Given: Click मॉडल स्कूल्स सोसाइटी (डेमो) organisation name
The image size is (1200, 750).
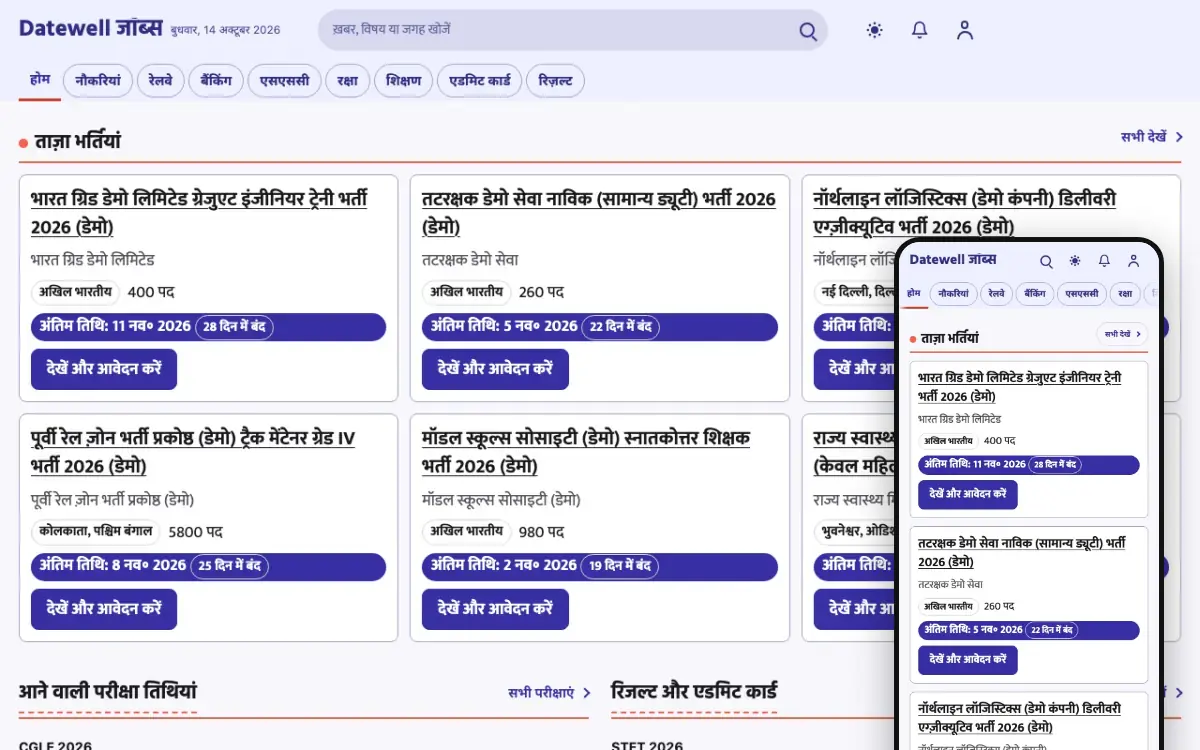Looking at the screenshot, I should click(x=501, y=500).
